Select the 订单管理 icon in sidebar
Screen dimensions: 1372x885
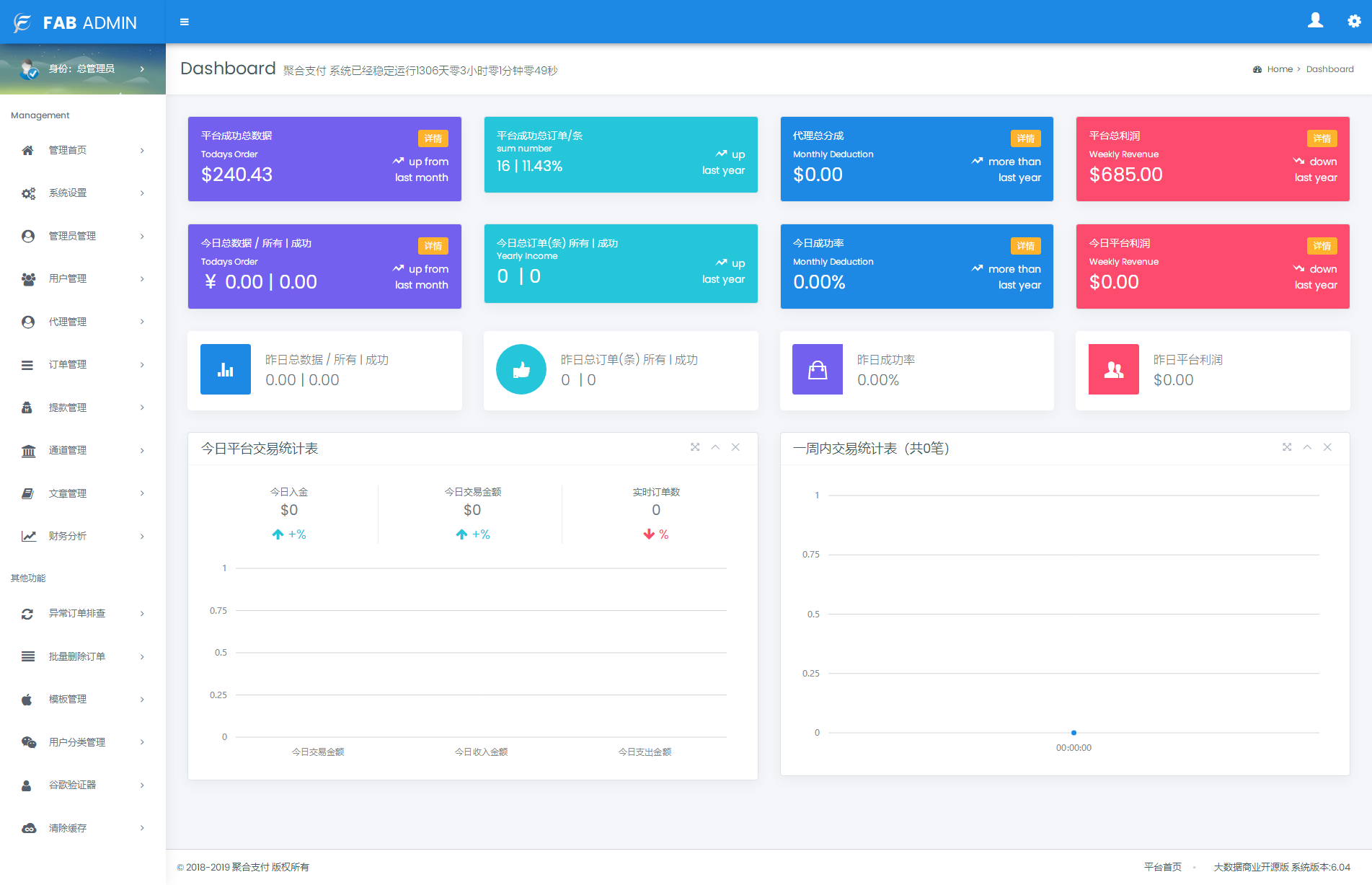(28, 364)
